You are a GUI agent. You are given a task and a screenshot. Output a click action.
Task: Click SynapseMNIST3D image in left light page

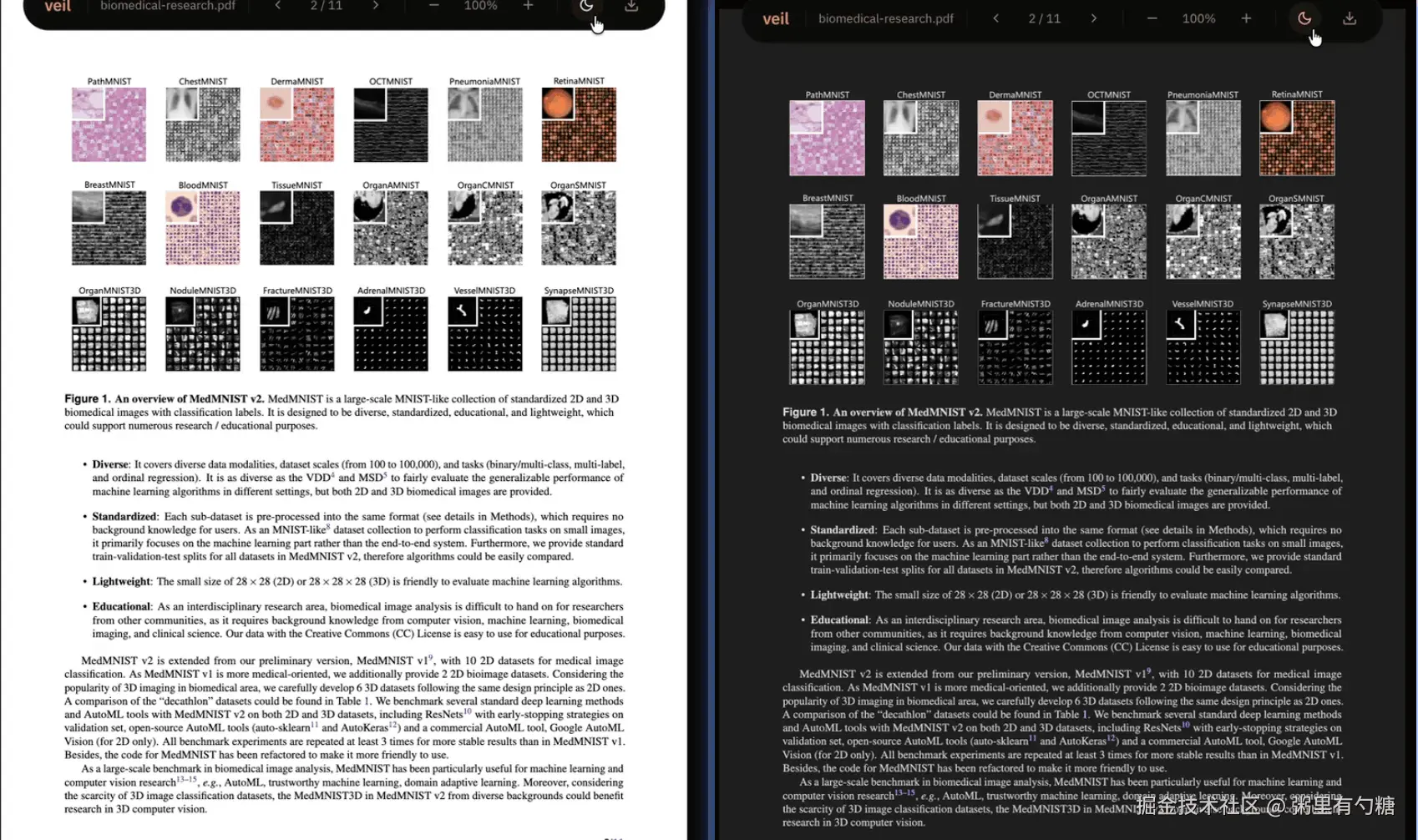pyautogui.click(x=579, y=334)
